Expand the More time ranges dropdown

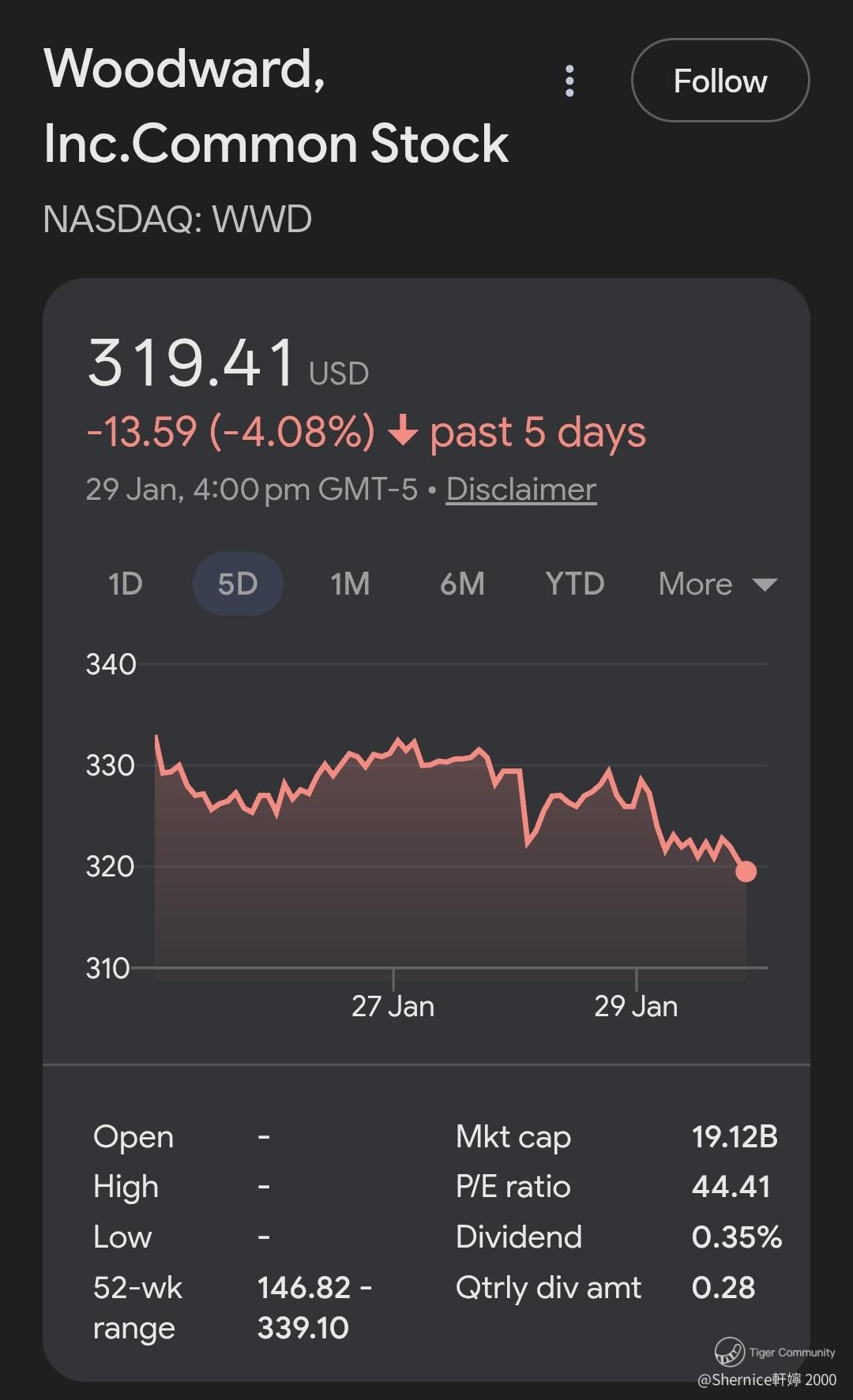[x=717, y=584]
